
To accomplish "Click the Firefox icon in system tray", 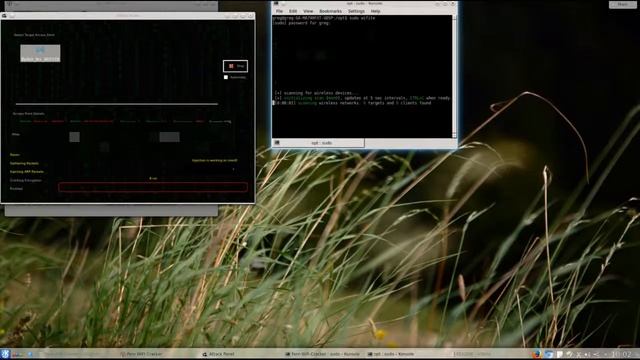I will 537,354.
